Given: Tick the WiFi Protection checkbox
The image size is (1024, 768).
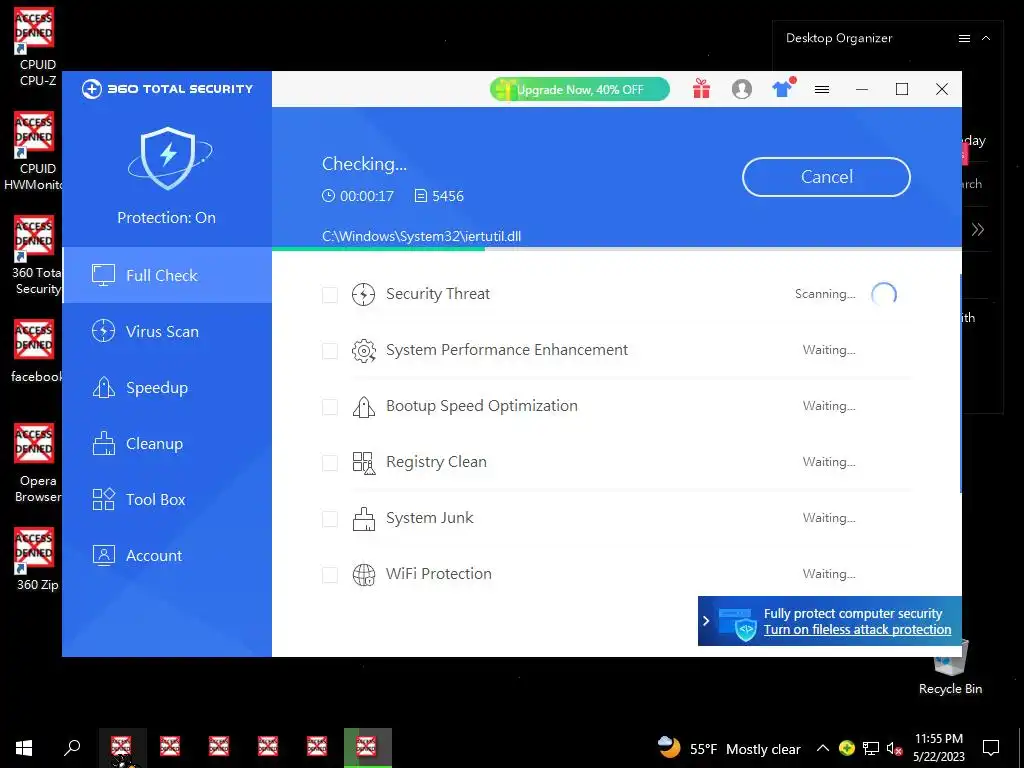Looking at the screenshot, I should tap(330, 575).
